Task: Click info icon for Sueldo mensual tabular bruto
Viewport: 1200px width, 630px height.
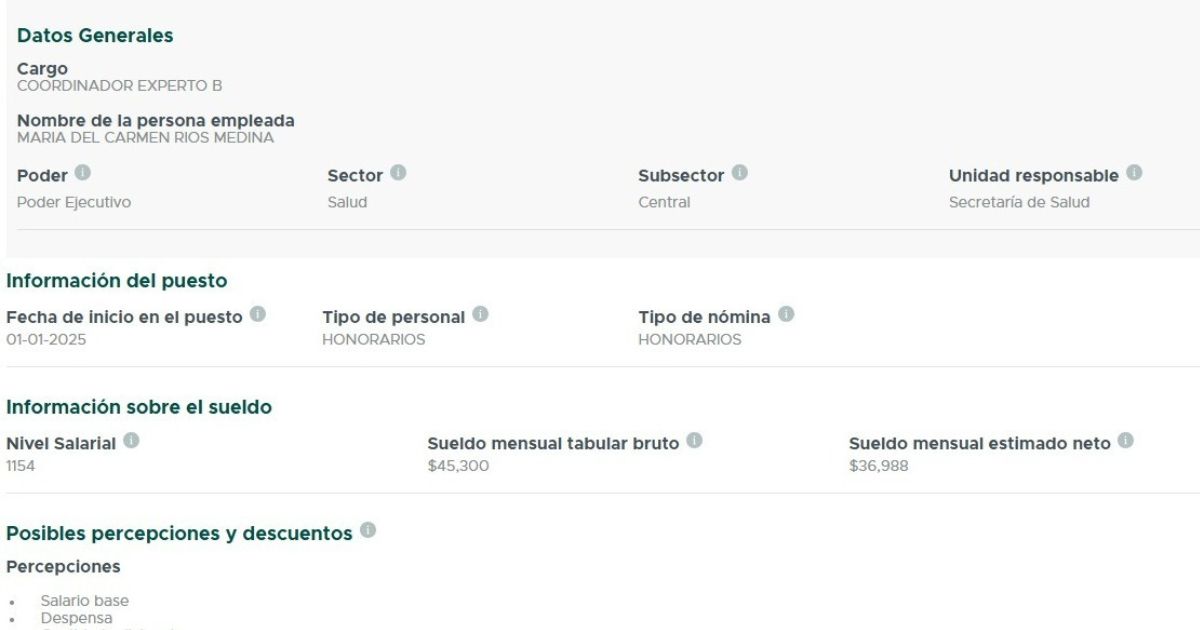Action: [x=694, y=441]
